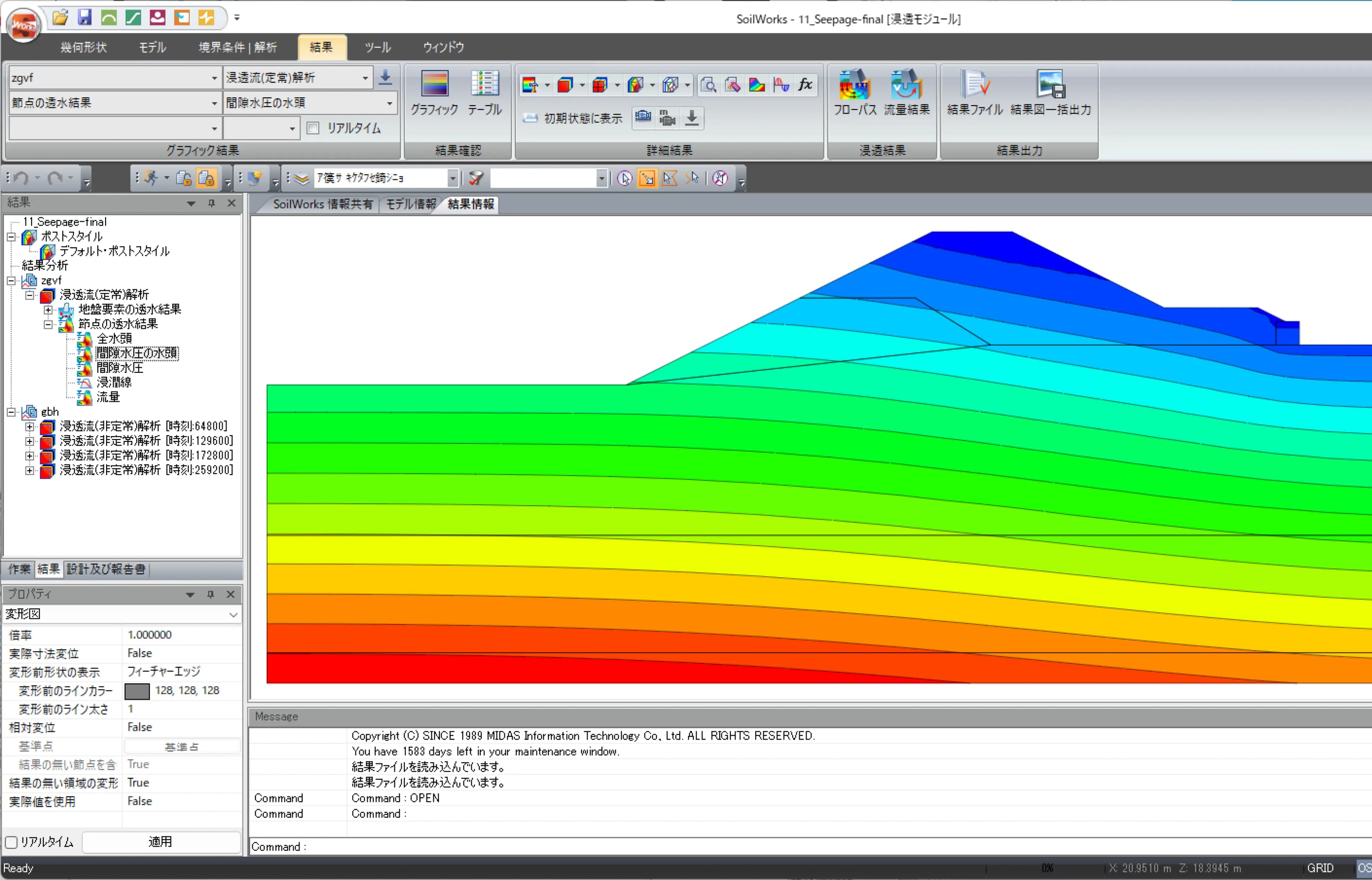
Task: Click the filter funnel icon in secondary toolbar
Action: pos(475,178)
